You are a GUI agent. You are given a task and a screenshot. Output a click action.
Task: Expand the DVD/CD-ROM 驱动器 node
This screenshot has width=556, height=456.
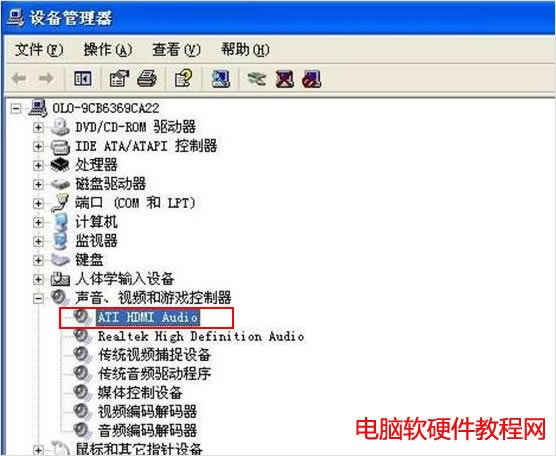tap(38, 127)
